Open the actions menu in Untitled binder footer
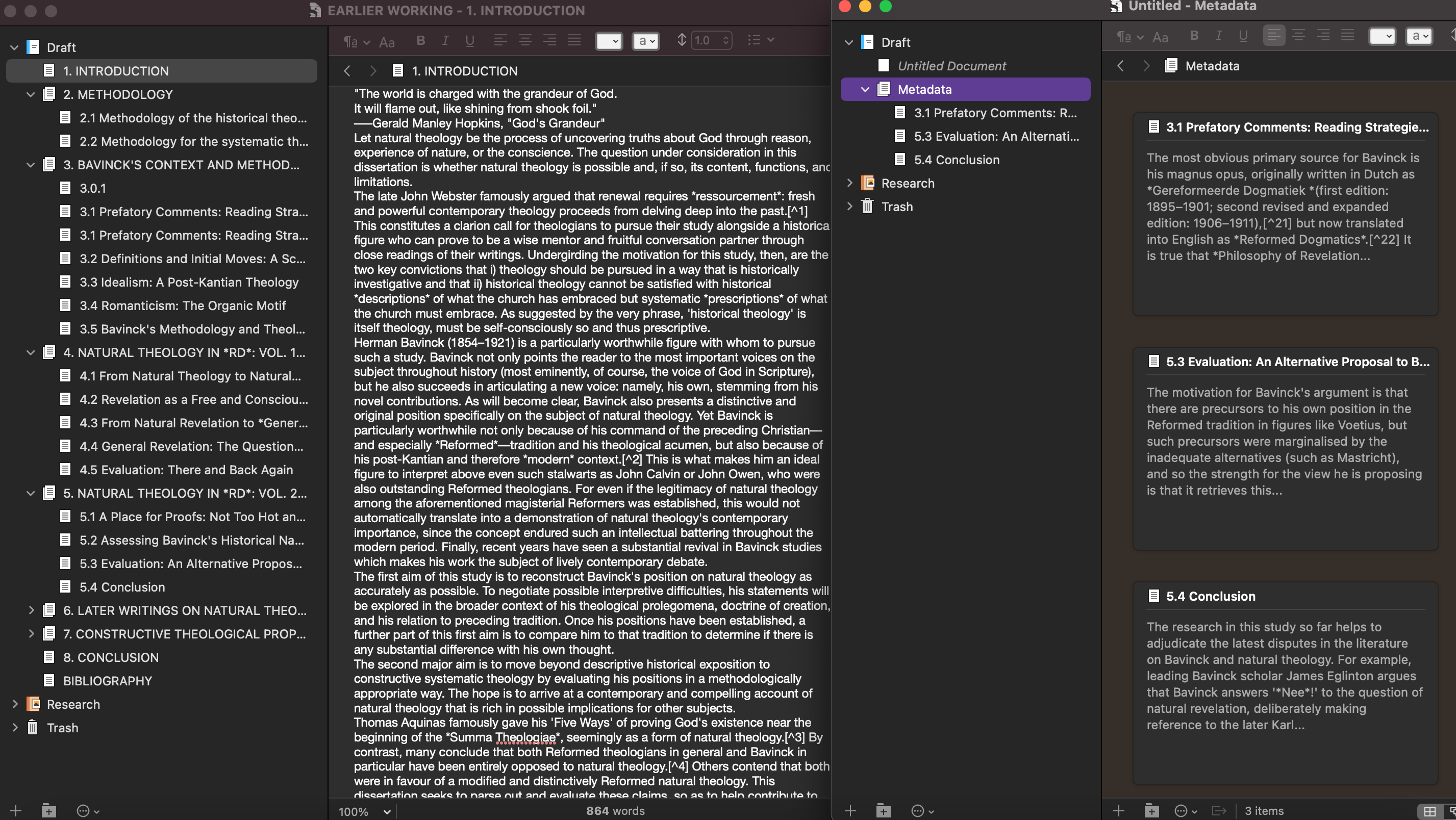The image size is (1456, 820). click(x=922, y=811)
